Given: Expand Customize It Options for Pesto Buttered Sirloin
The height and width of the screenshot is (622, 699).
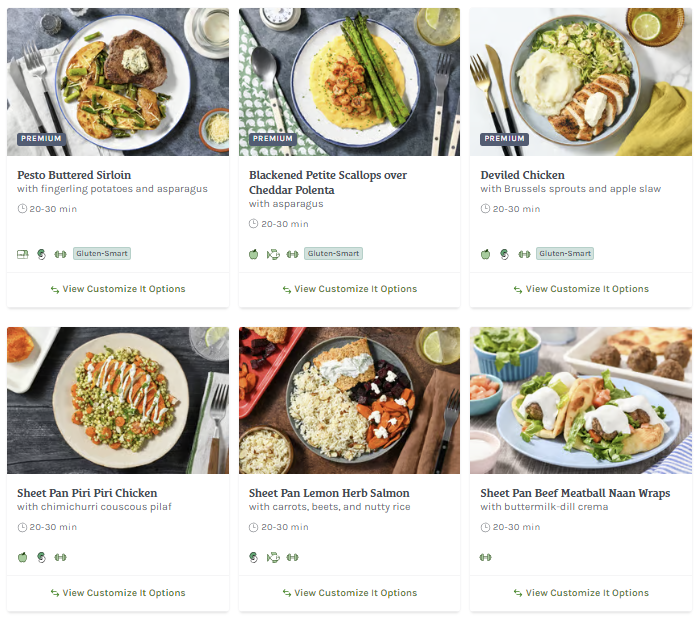Looking at the screenshot, I should [118, 289].
